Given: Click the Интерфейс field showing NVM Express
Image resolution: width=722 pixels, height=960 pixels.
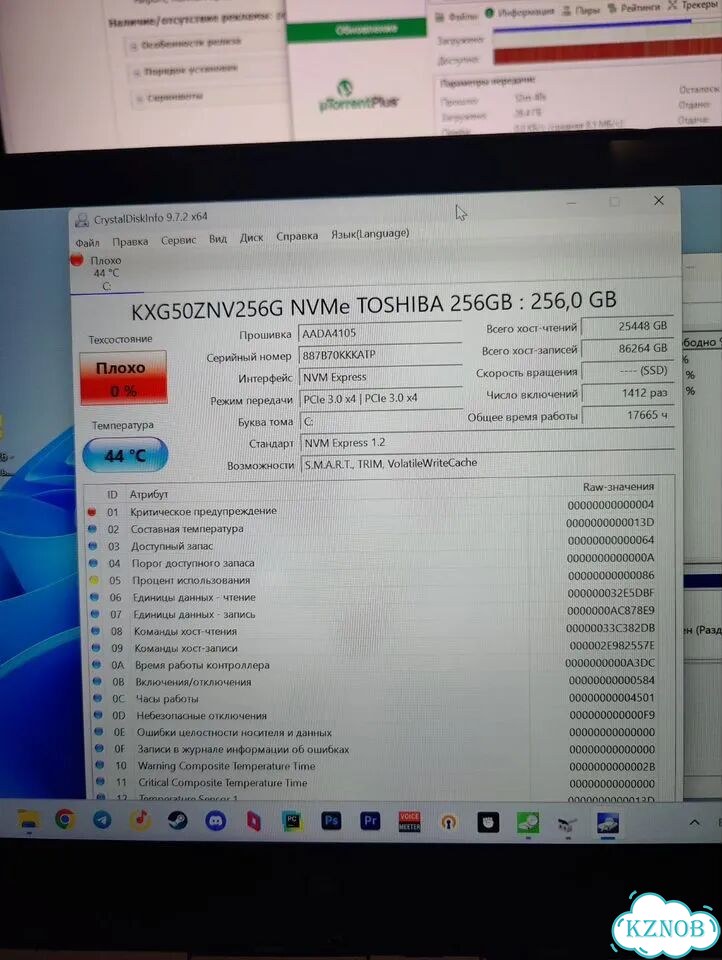Looking at the screenshot, I should click(x=380, y=377).
